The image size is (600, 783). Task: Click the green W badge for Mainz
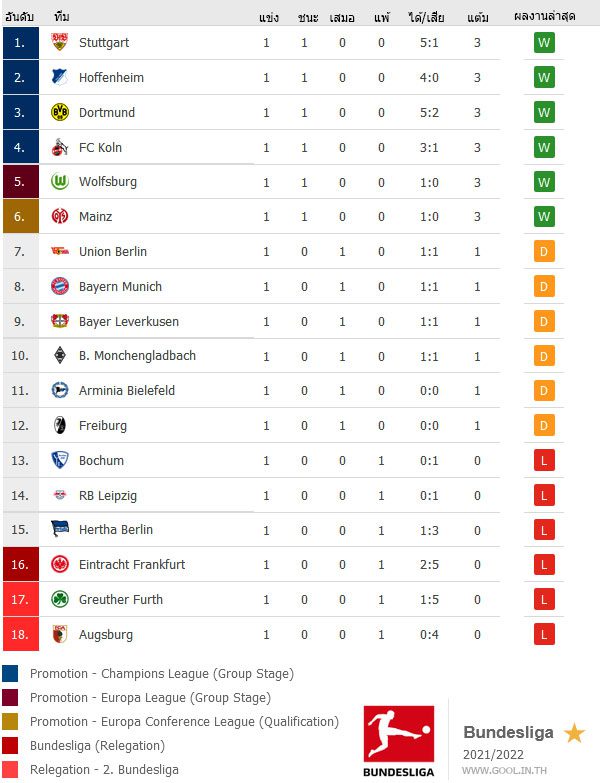[x=544, y=216]
